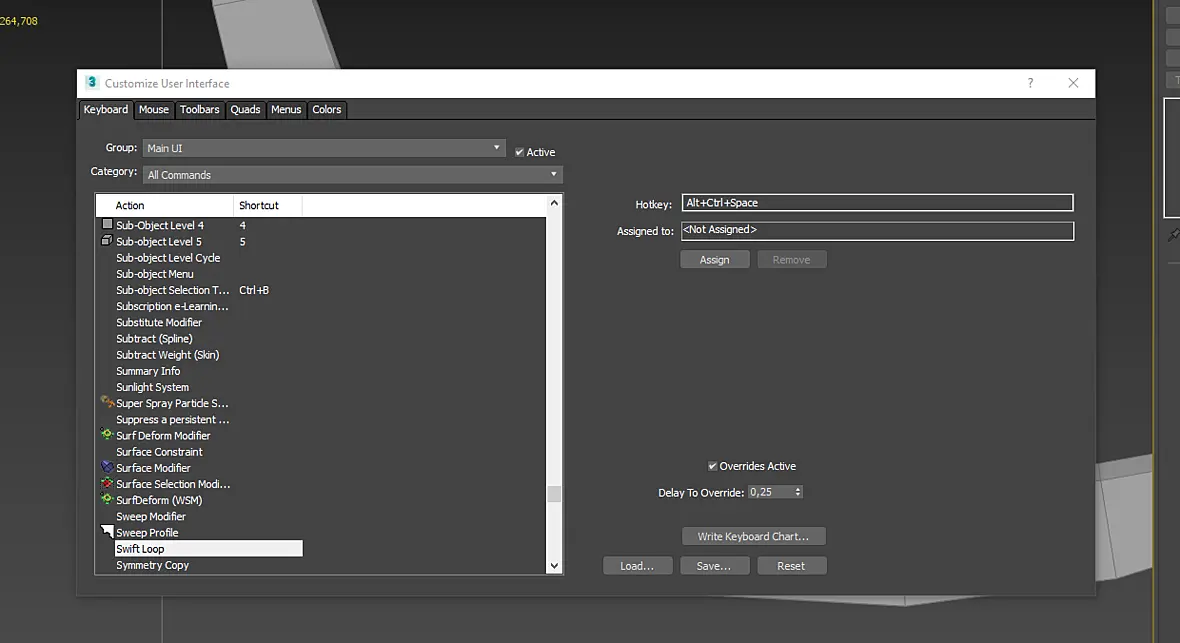1180x643 pixels.
Task: Click the 3ds Max logo in title bar
Action: (92, 83)
